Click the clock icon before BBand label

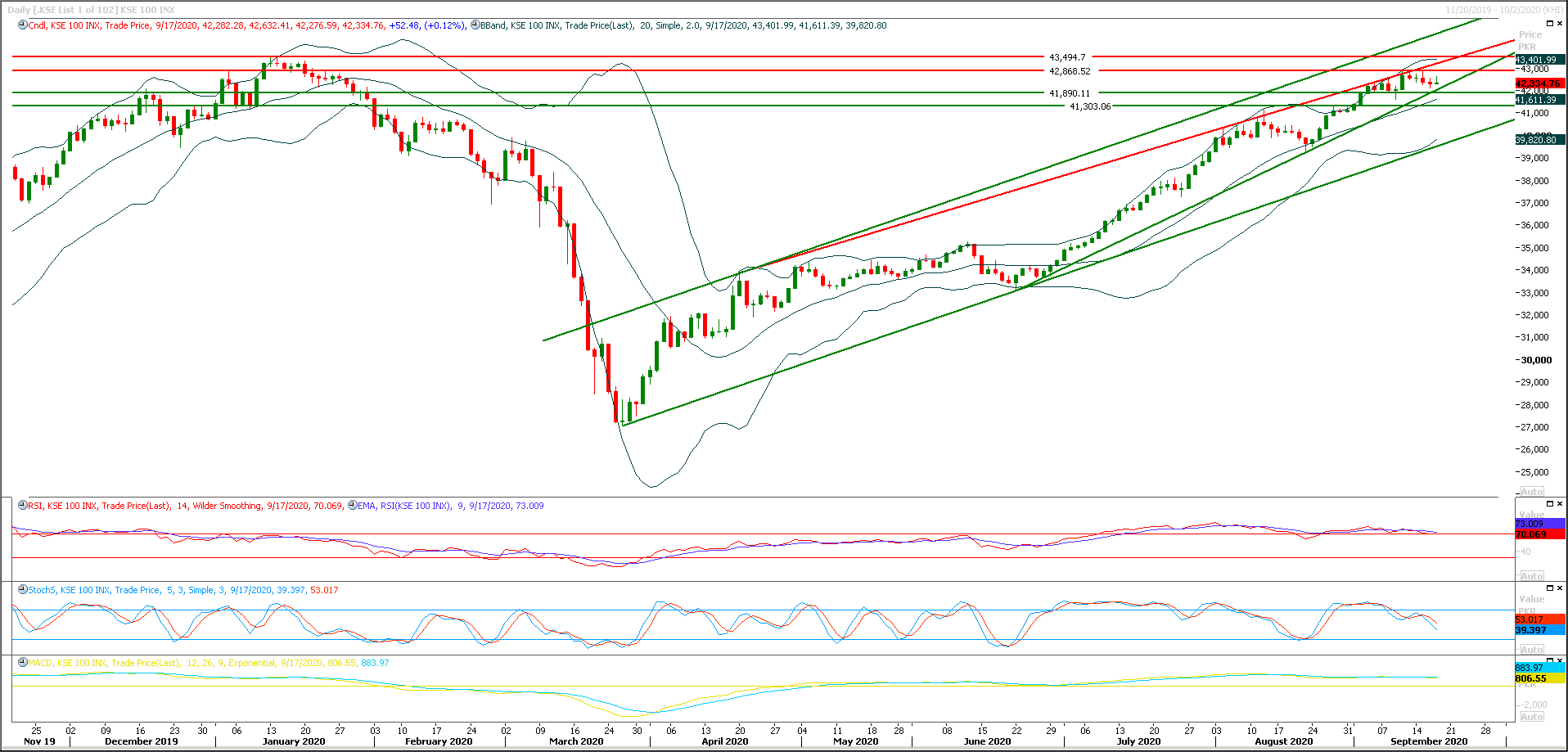click(475, 25)
